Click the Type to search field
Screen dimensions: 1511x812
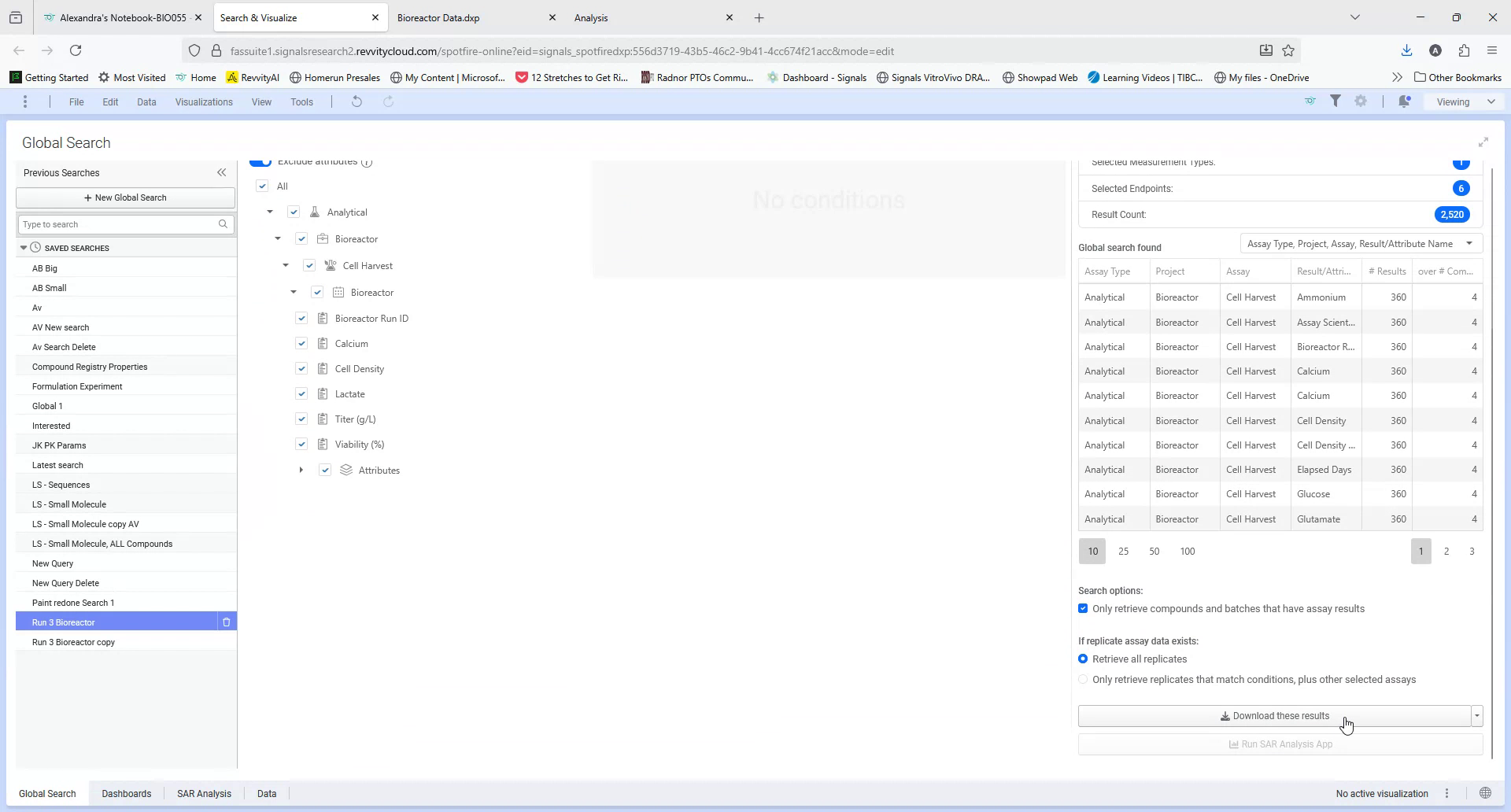click(118, 223)
